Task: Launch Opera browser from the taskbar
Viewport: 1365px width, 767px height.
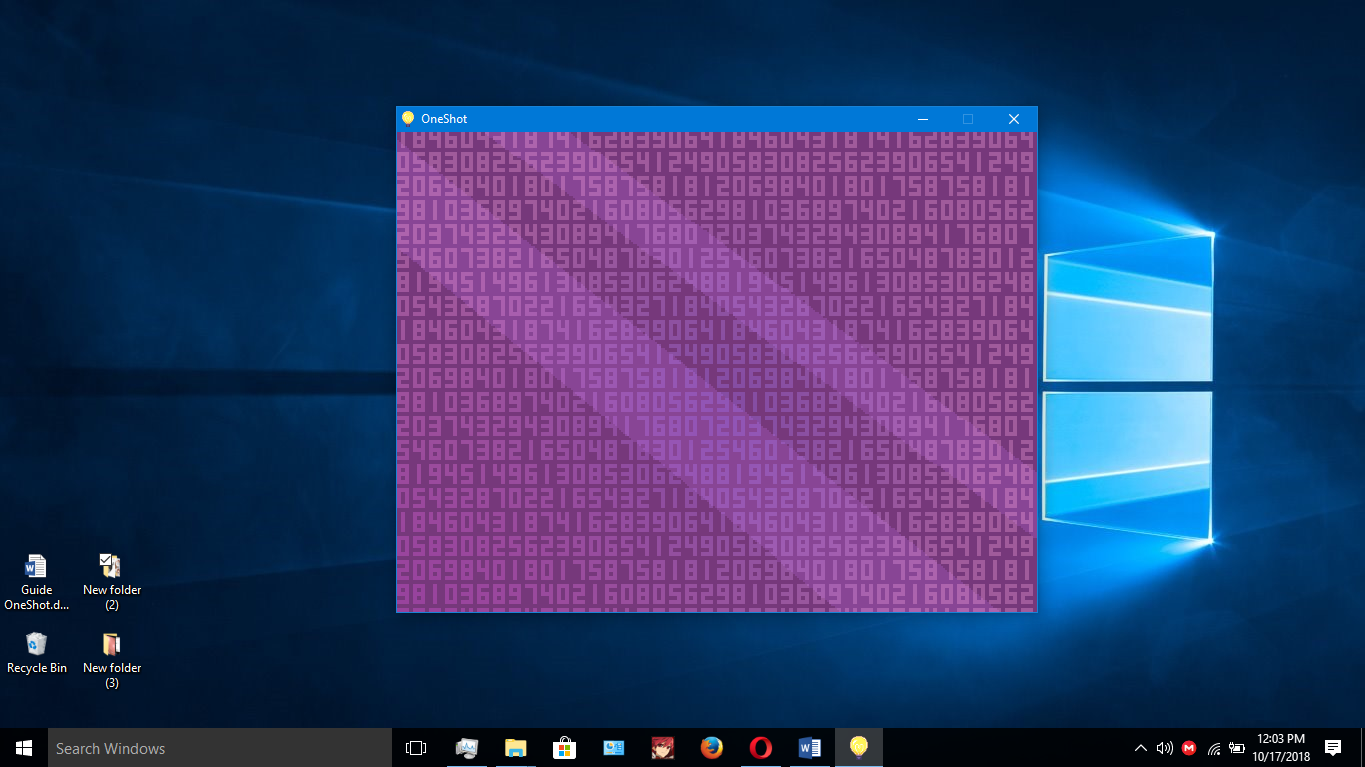Action: (x=760, y=748)
